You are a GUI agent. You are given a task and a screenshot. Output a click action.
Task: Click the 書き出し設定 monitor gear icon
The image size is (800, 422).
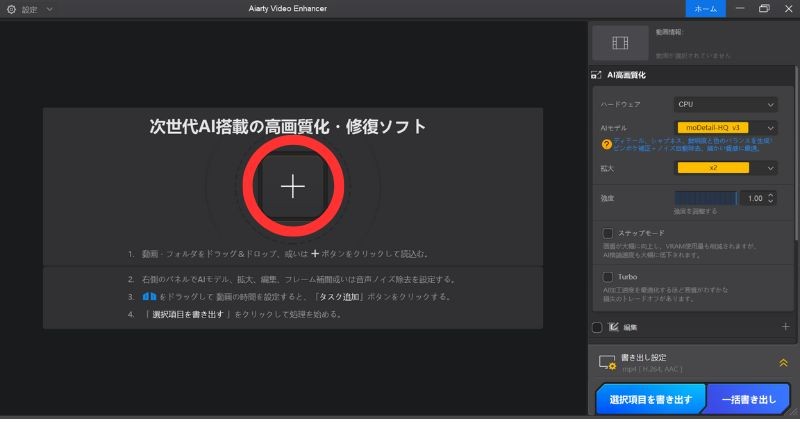[x=607, y=362]
